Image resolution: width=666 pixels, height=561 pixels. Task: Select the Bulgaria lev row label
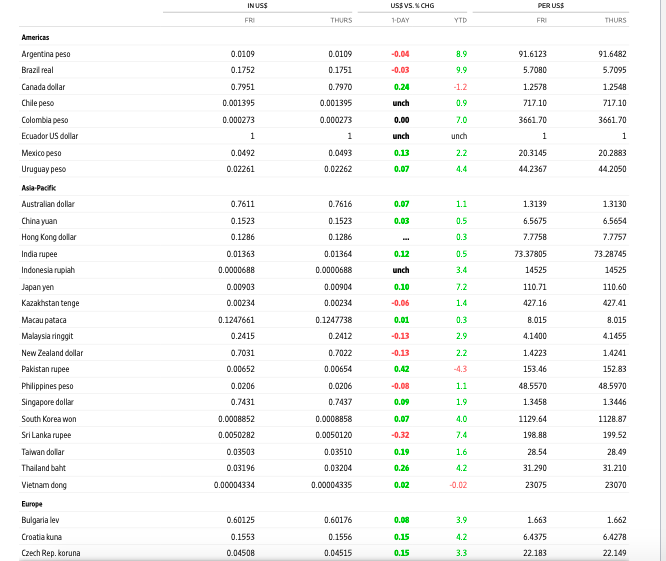[x=40, y=520]
